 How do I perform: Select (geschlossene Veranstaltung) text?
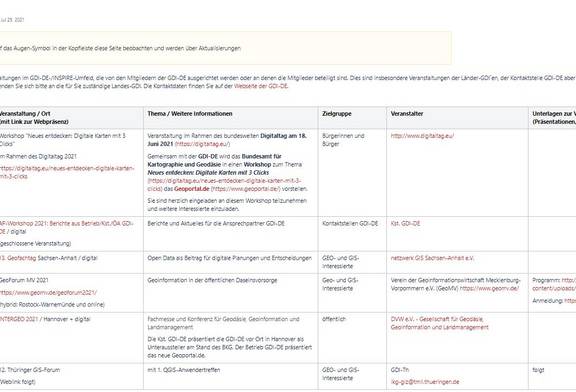pyautogui.click(x=35, y=244)
